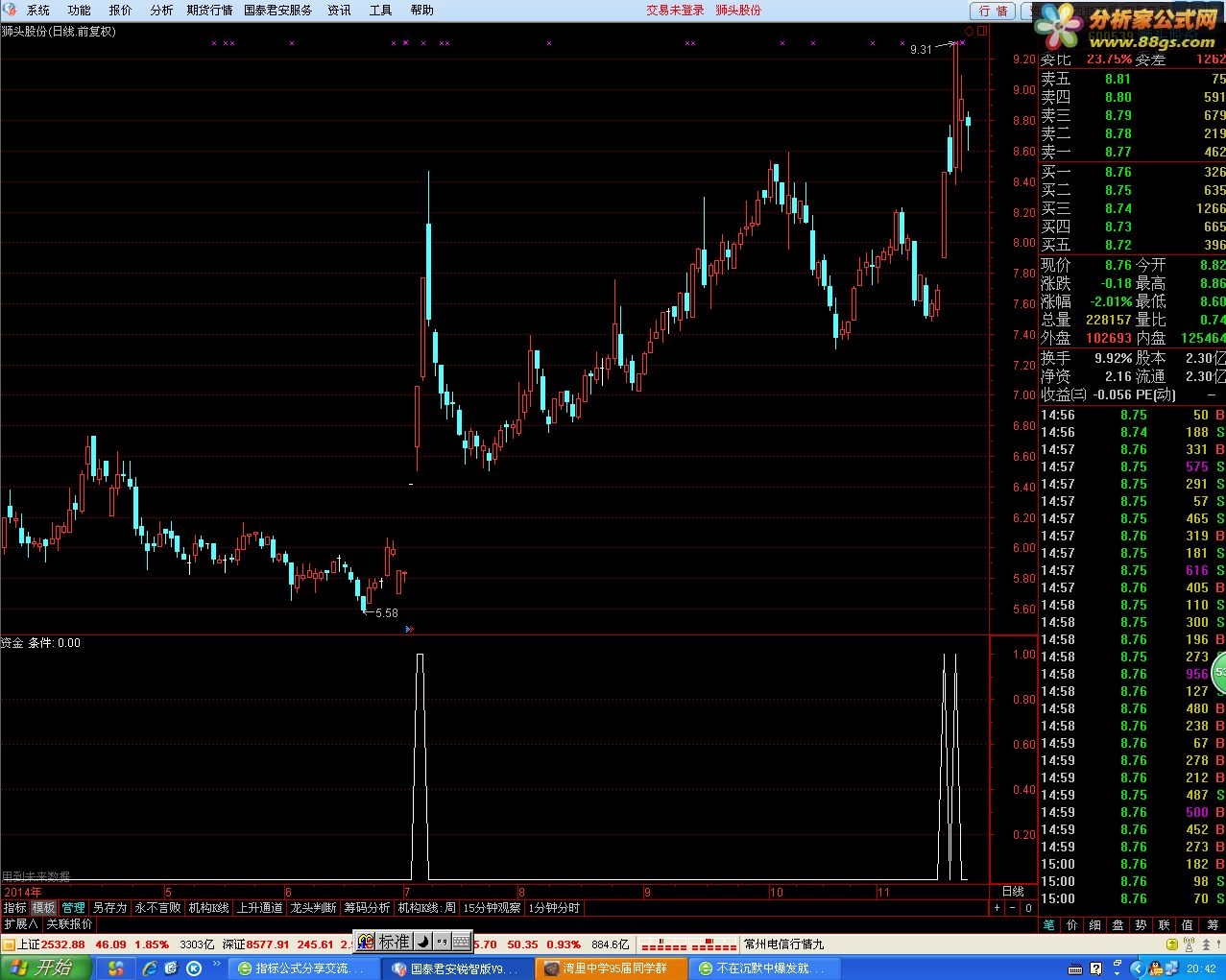The width and height of the screenshot is (1226, 980).
Task: Select the 筹 tab in the side panel
Action: point(1213,924)
